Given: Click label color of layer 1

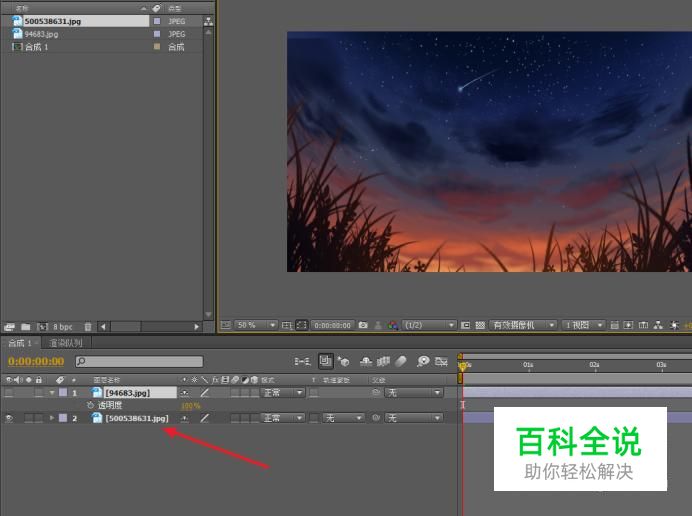Looking at the screenshot, I should tap(63, 392).
